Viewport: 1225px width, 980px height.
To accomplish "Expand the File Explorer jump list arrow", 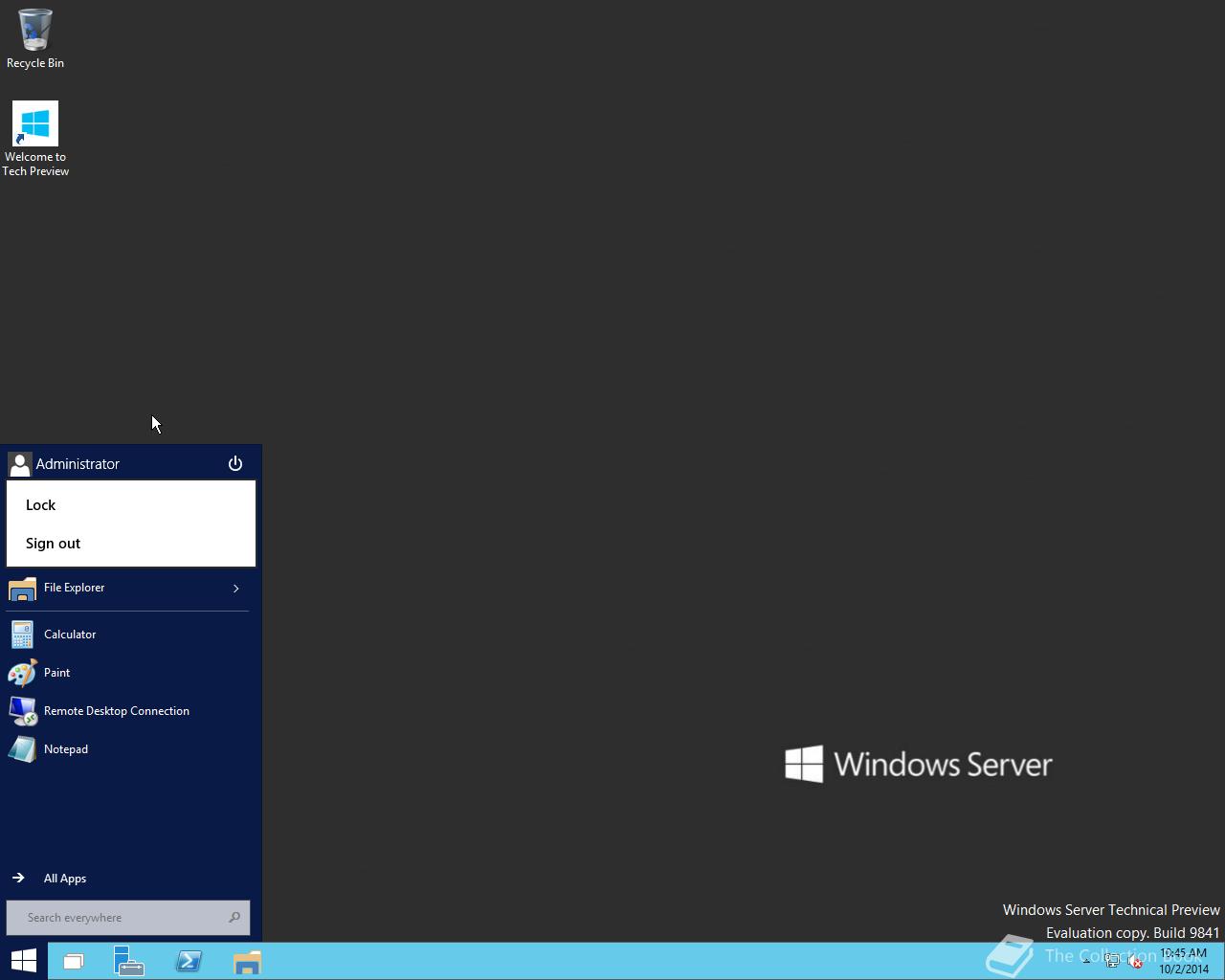I will coord(236,588).
